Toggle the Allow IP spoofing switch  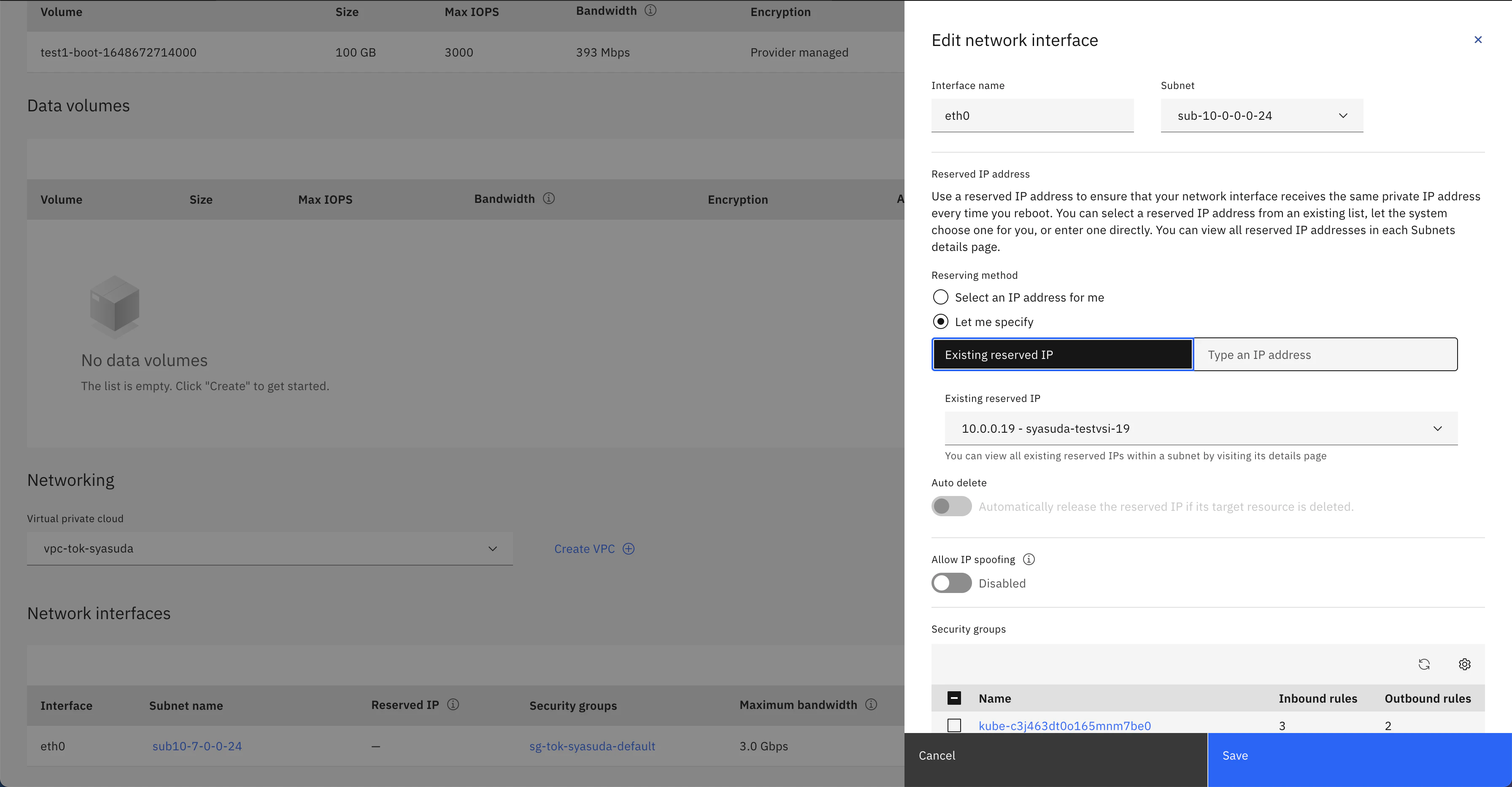click(951, 583)
